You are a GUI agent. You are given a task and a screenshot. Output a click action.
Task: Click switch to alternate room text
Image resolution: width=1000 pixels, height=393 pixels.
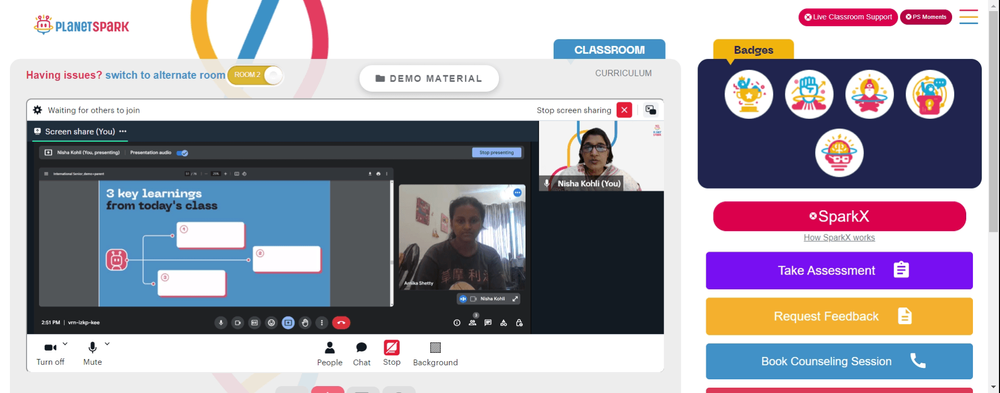tap(165, 75)
